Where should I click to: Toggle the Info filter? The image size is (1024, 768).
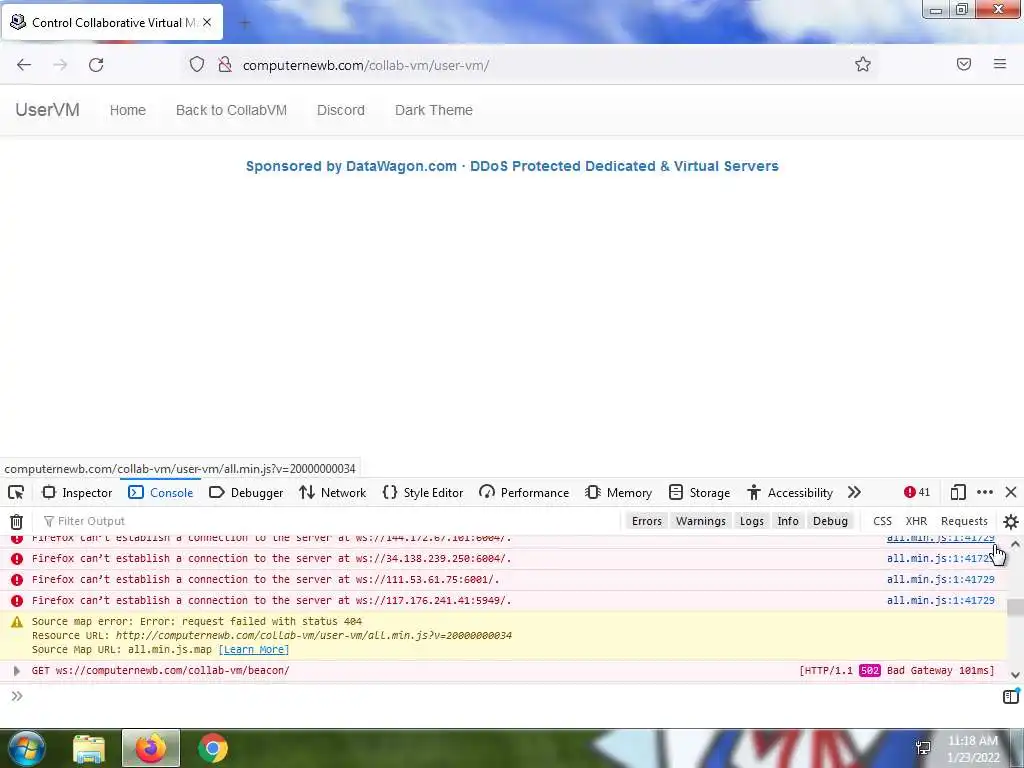click(788, 521)
